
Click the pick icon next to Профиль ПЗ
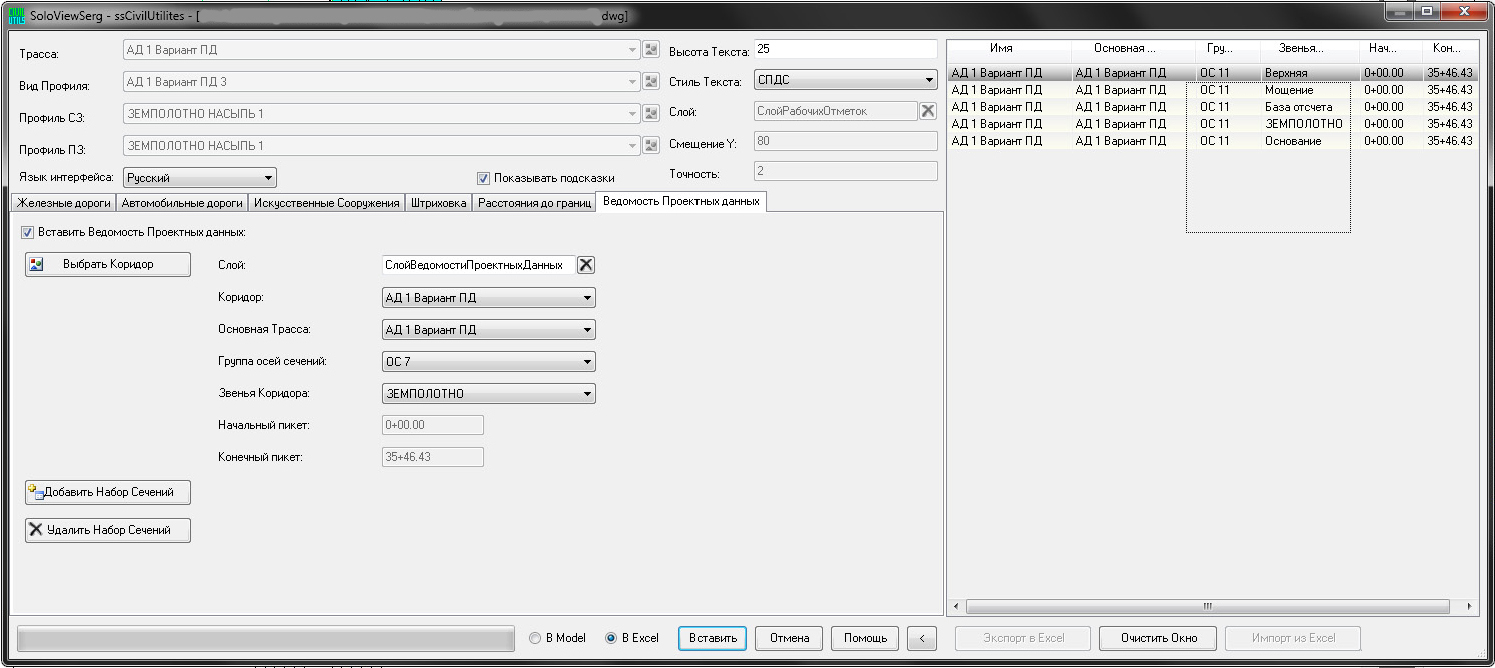pos(651,146)
